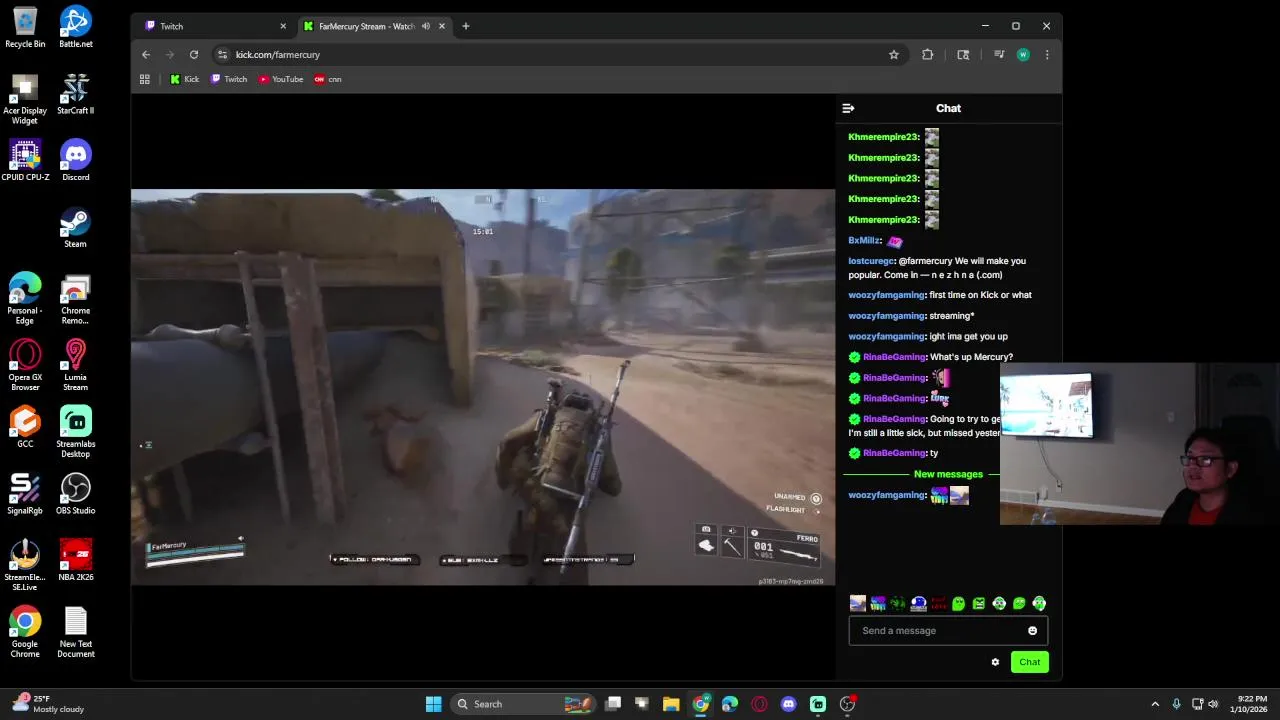Open the Chrome extensions puzzle icon
Image resolution: width=1280 pixels, height=720 pixels.
[x=927, y=54]
